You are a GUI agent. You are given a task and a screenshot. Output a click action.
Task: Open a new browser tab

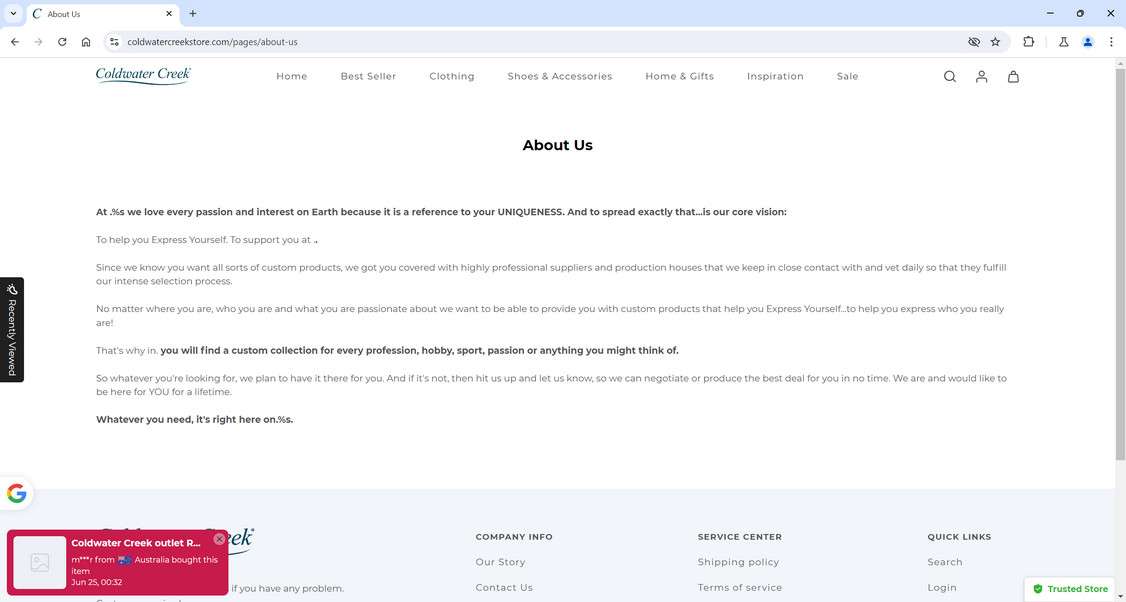coord(192,14)
